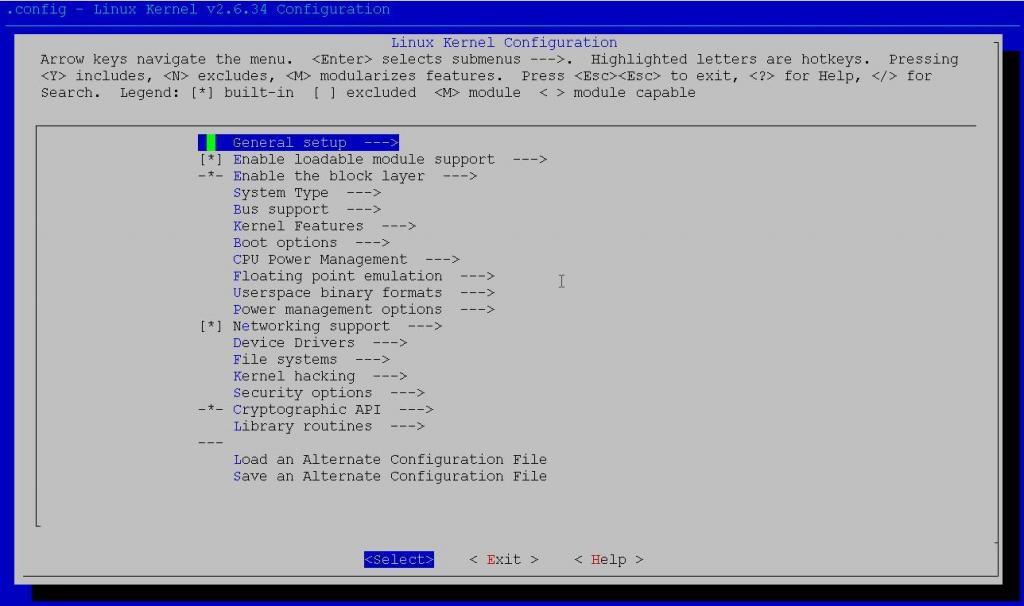Open Power management options submenu

point(364,310)
